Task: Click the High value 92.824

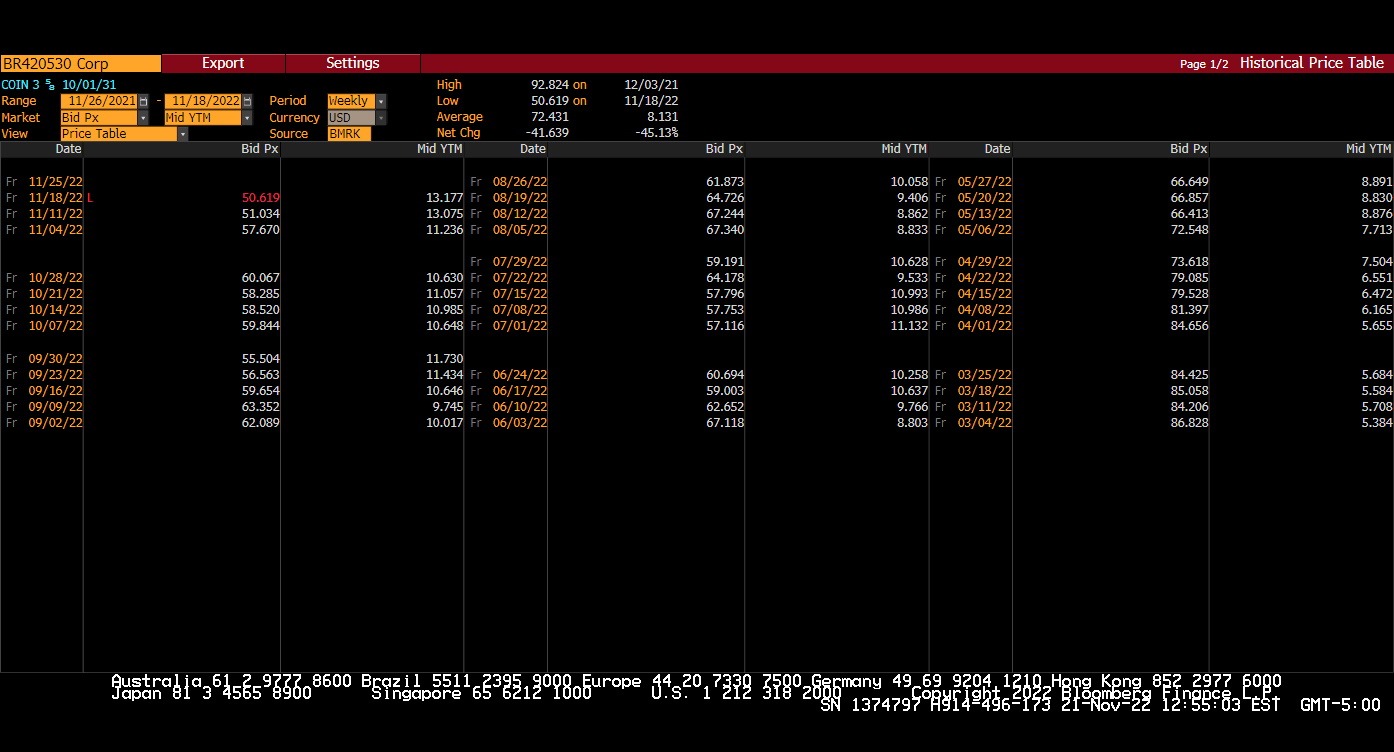Action: (550, 85)
